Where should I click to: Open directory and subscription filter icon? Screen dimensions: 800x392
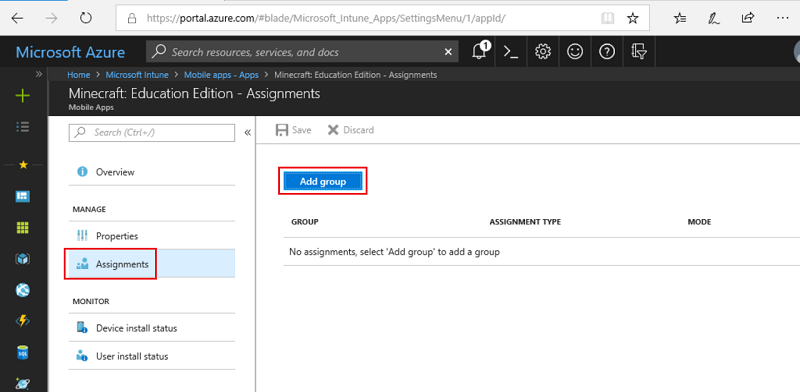pyautogui.click(x=639, y=52)
